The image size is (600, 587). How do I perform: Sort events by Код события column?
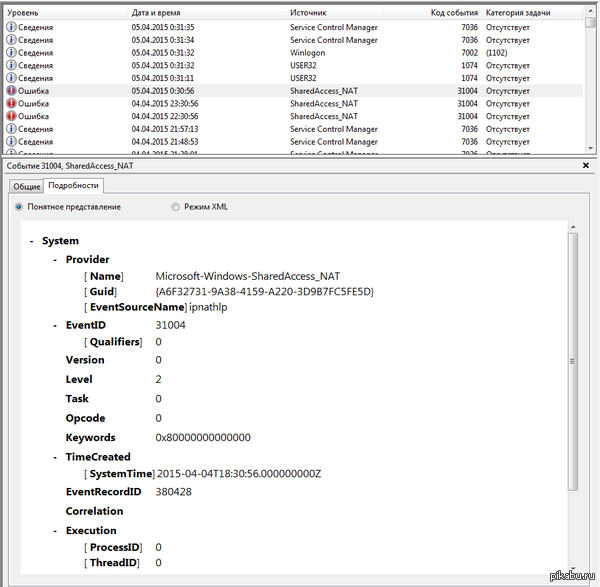(453, 13)
